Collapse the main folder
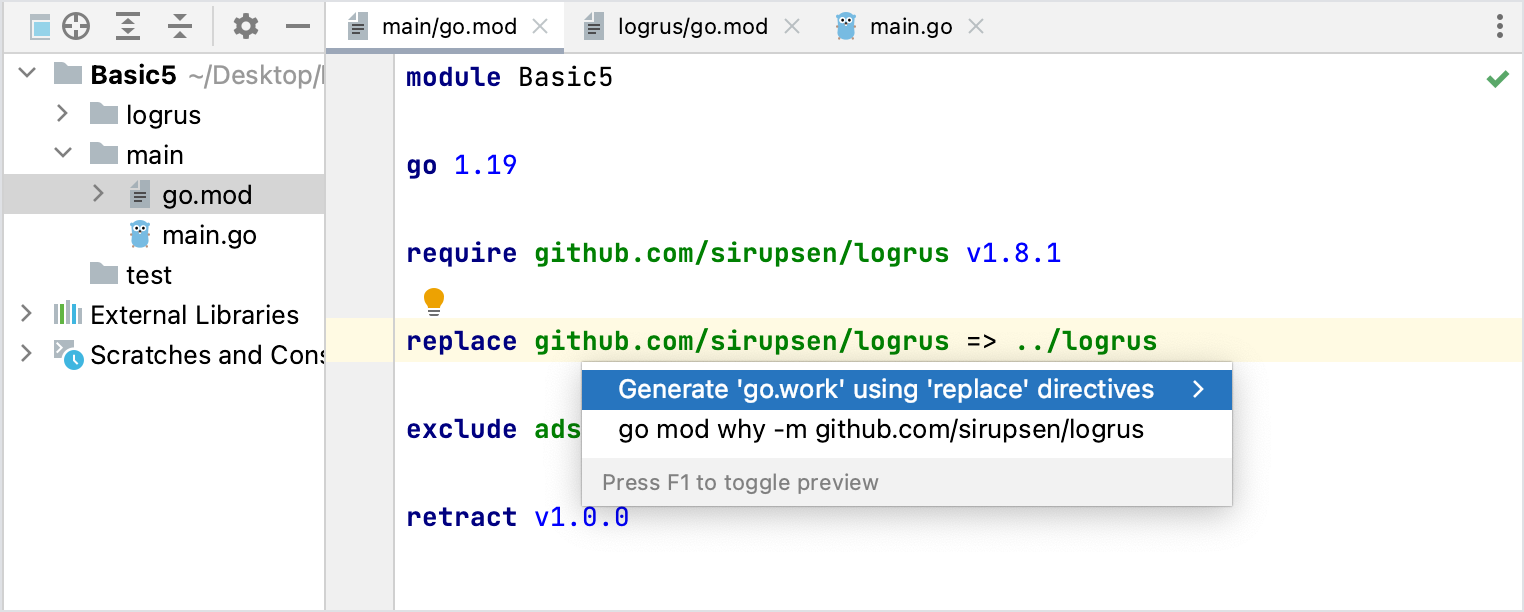This screenshot has height=612, width=1524. pos(62,154)
